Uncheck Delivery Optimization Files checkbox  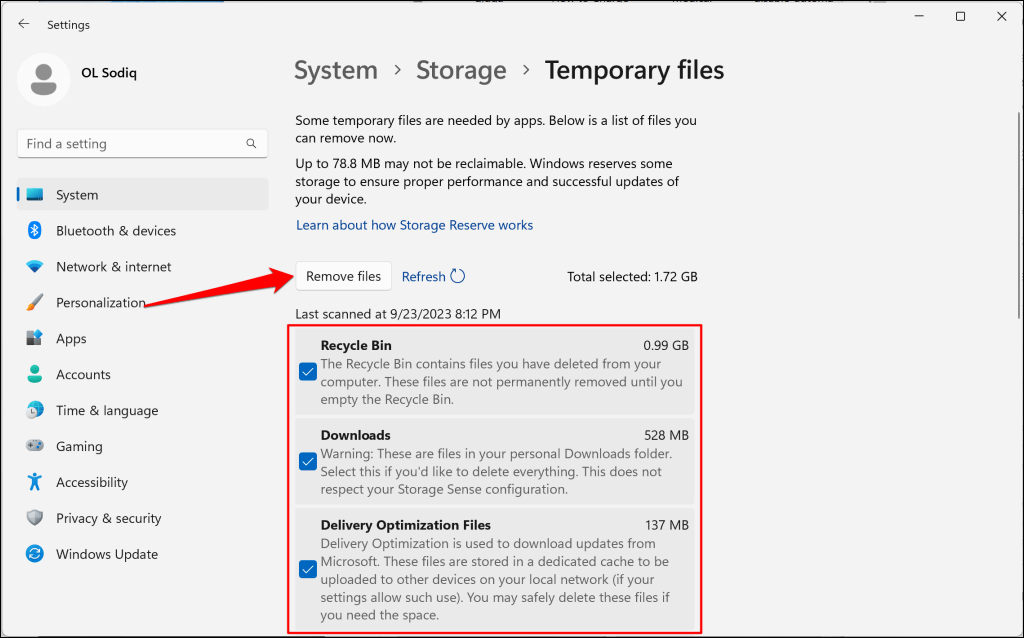click(308, 570)
